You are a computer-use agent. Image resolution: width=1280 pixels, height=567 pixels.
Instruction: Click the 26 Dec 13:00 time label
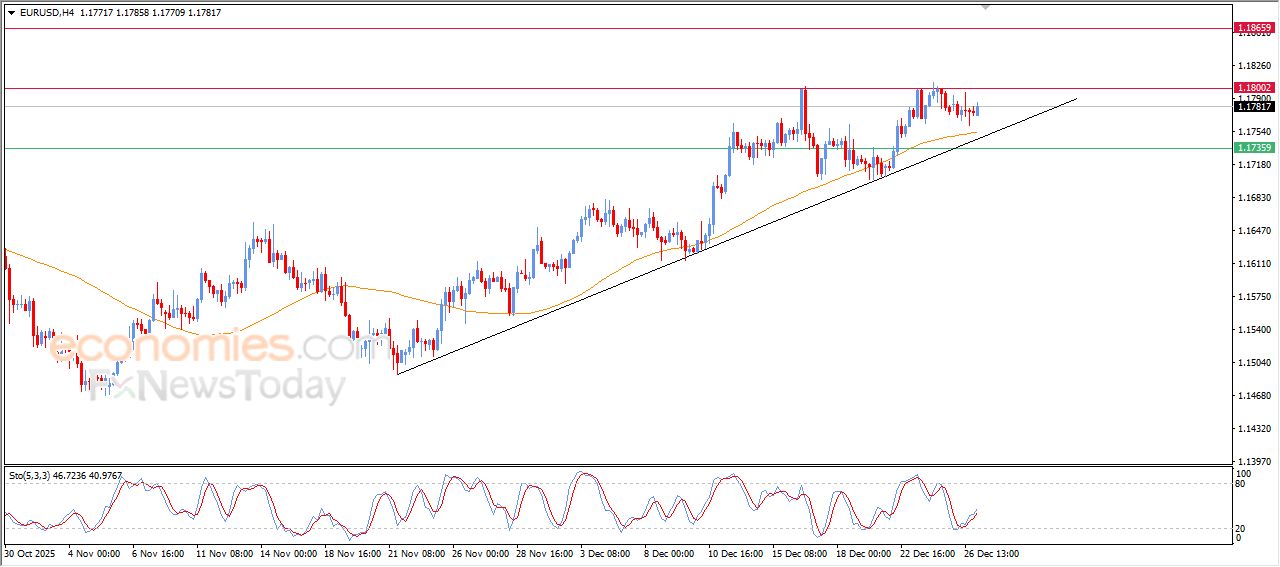coord(990,553)
